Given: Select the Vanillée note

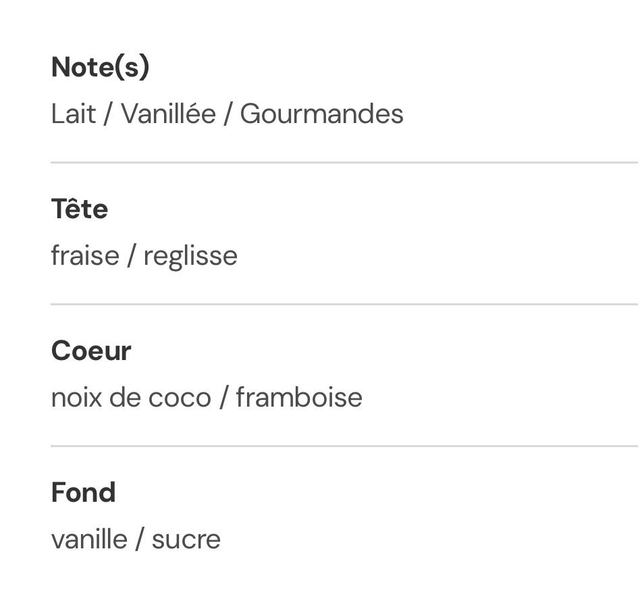Looking at the screenshot, I should coord(168,114).
